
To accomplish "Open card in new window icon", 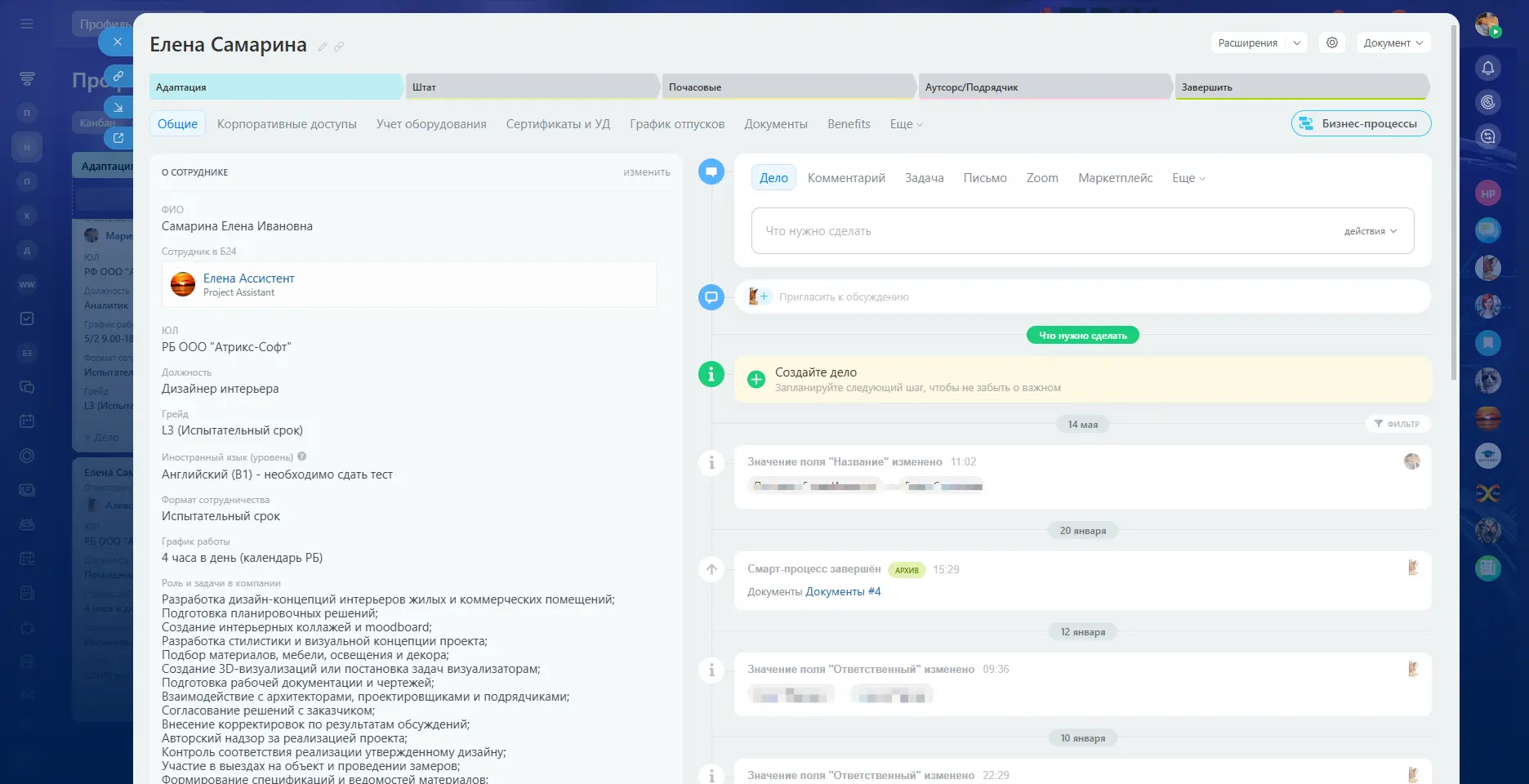I will 118,138.
